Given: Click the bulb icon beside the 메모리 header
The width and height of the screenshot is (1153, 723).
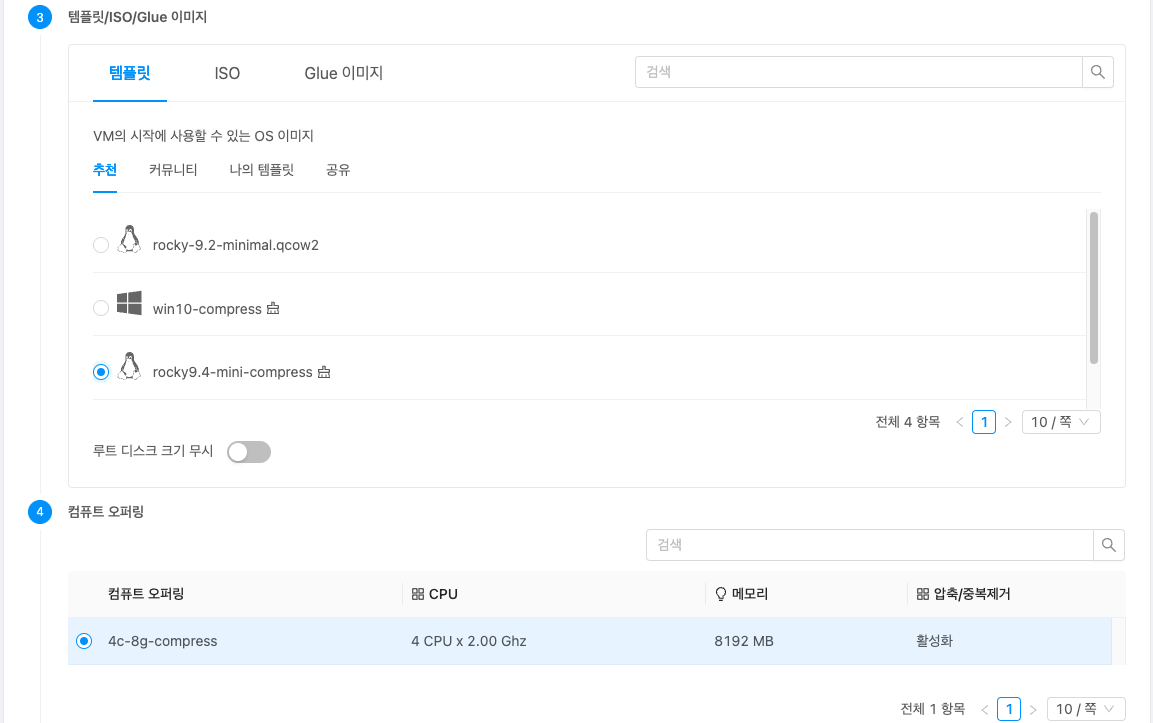Looking at the screenshot, I should tap(720, 594).
